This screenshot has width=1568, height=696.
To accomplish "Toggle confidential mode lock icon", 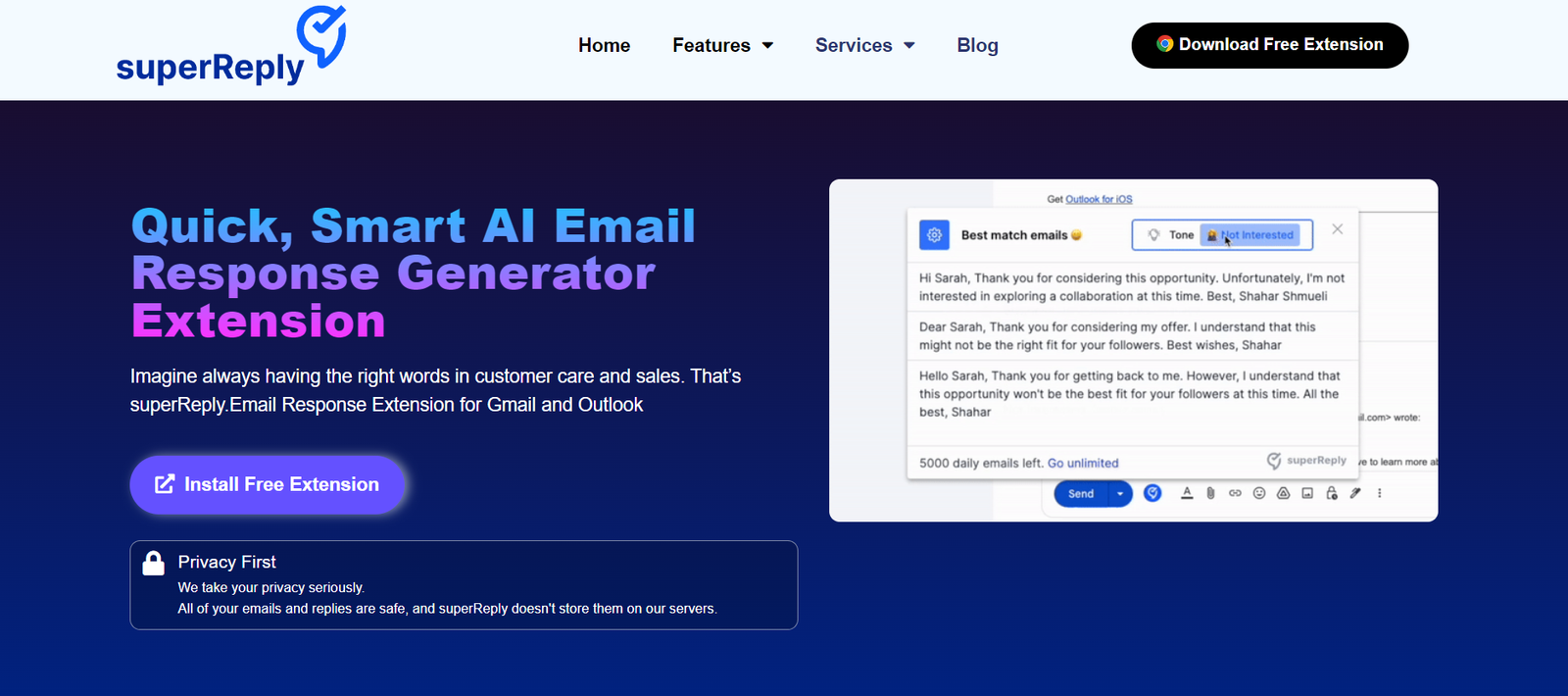I will pyautogui.click(x=1332, y=493).
